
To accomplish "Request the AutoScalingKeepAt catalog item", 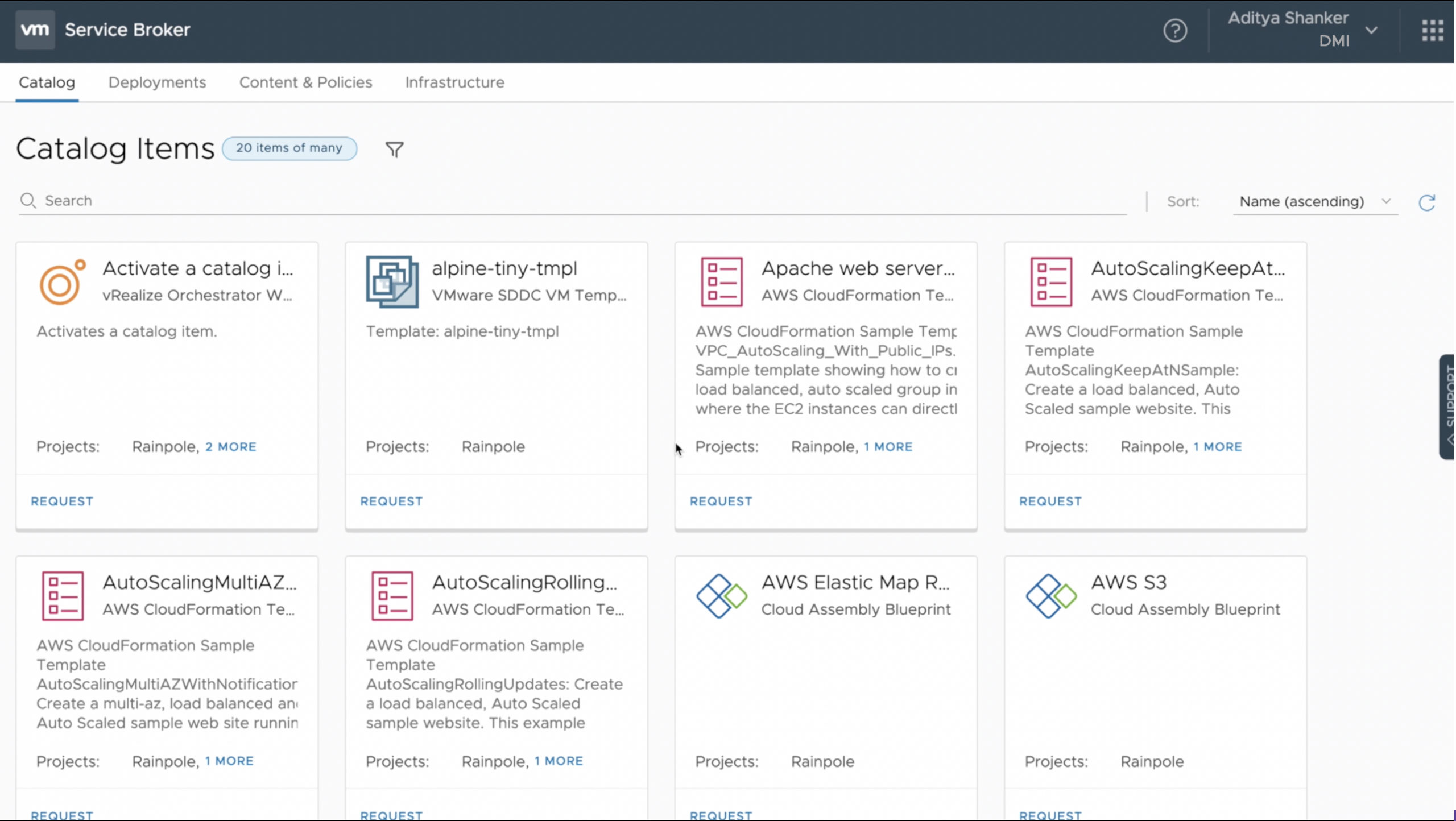I will tap(1050, 501).
